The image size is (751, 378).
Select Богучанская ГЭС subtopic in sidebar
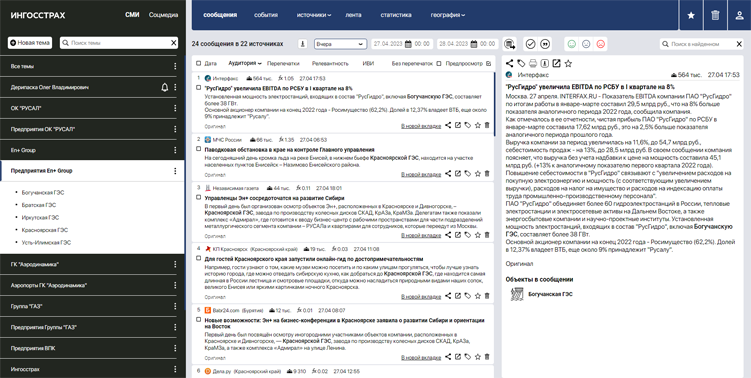tap(43, 193)
